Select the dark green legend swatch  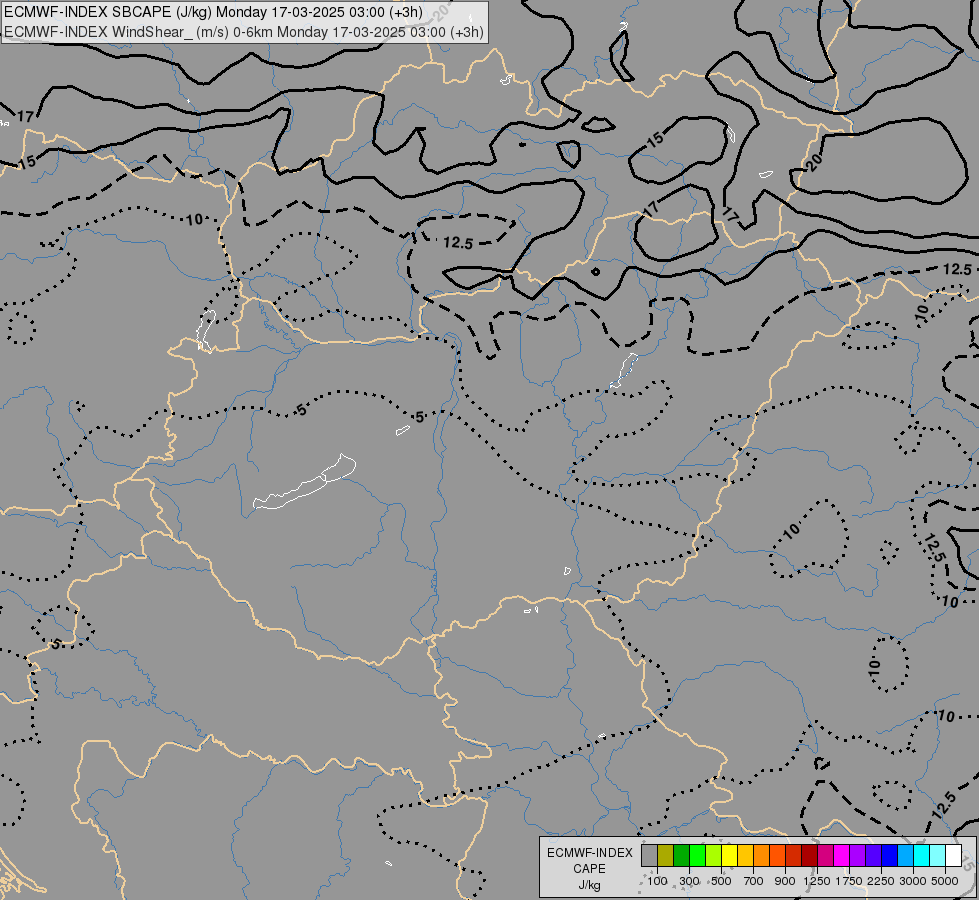click(x=681, y=856)
